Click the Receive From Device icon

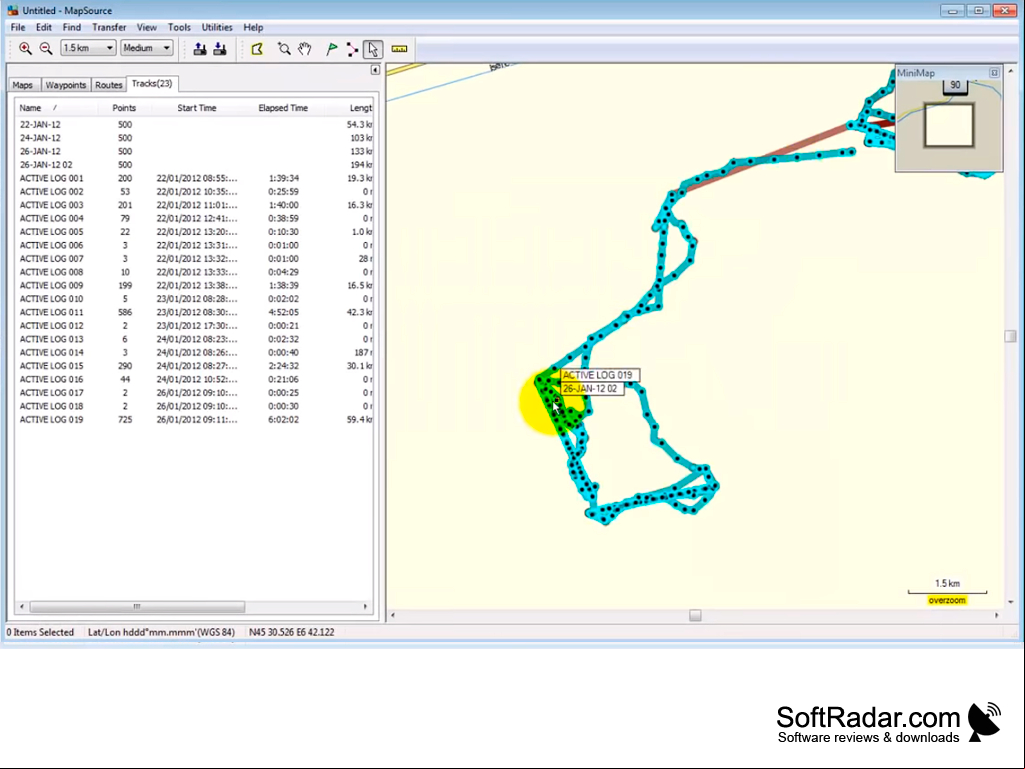tap(220, 48)
